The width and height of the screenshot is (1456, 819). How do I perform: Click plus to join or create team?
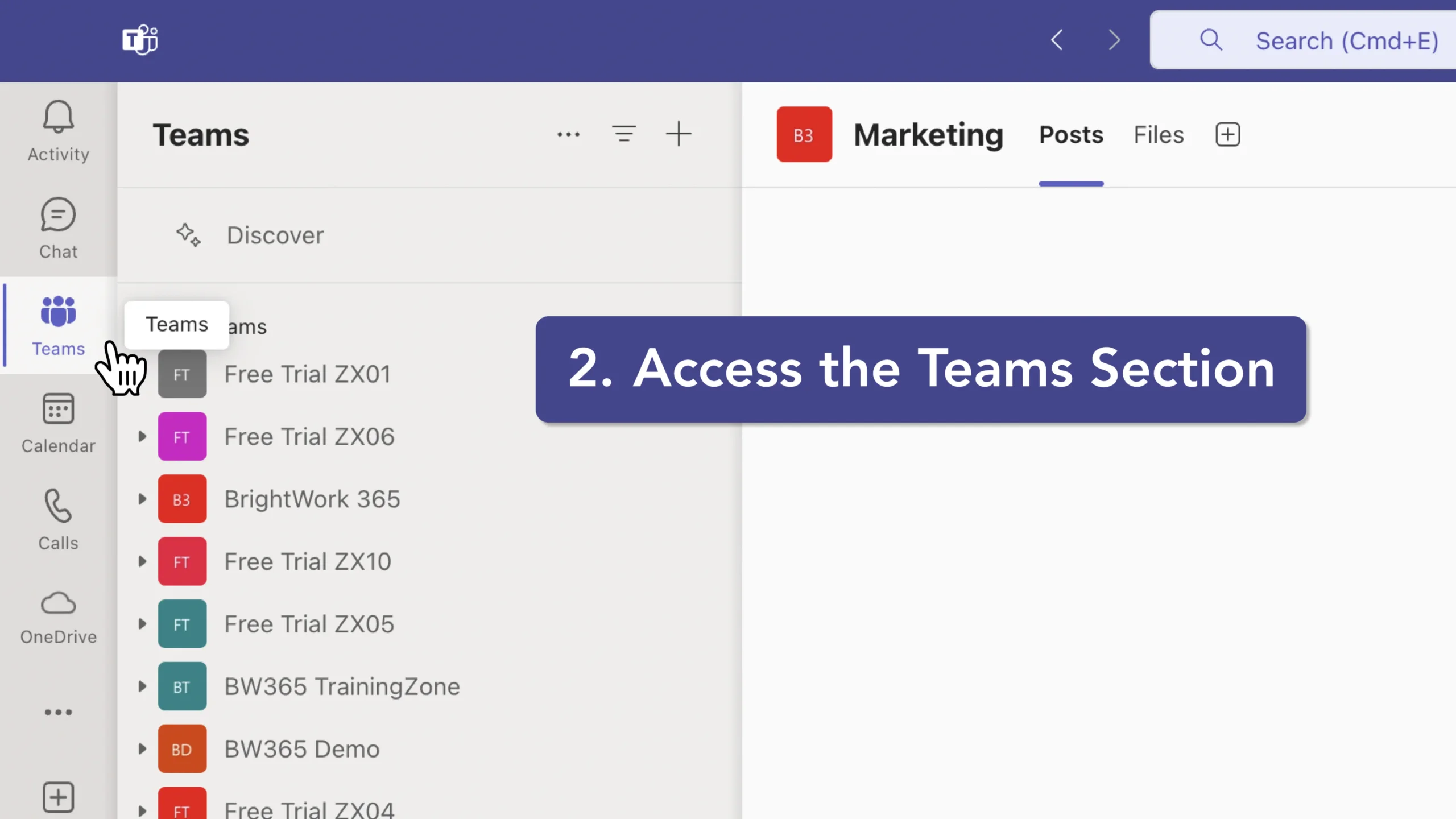tap(679, 134)
